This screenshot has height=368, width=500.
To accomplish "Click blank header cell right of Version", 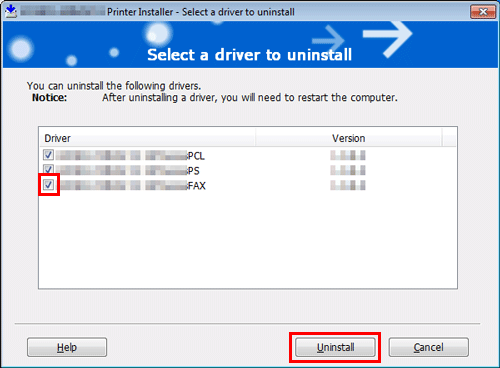I will (x=449, y=138).
